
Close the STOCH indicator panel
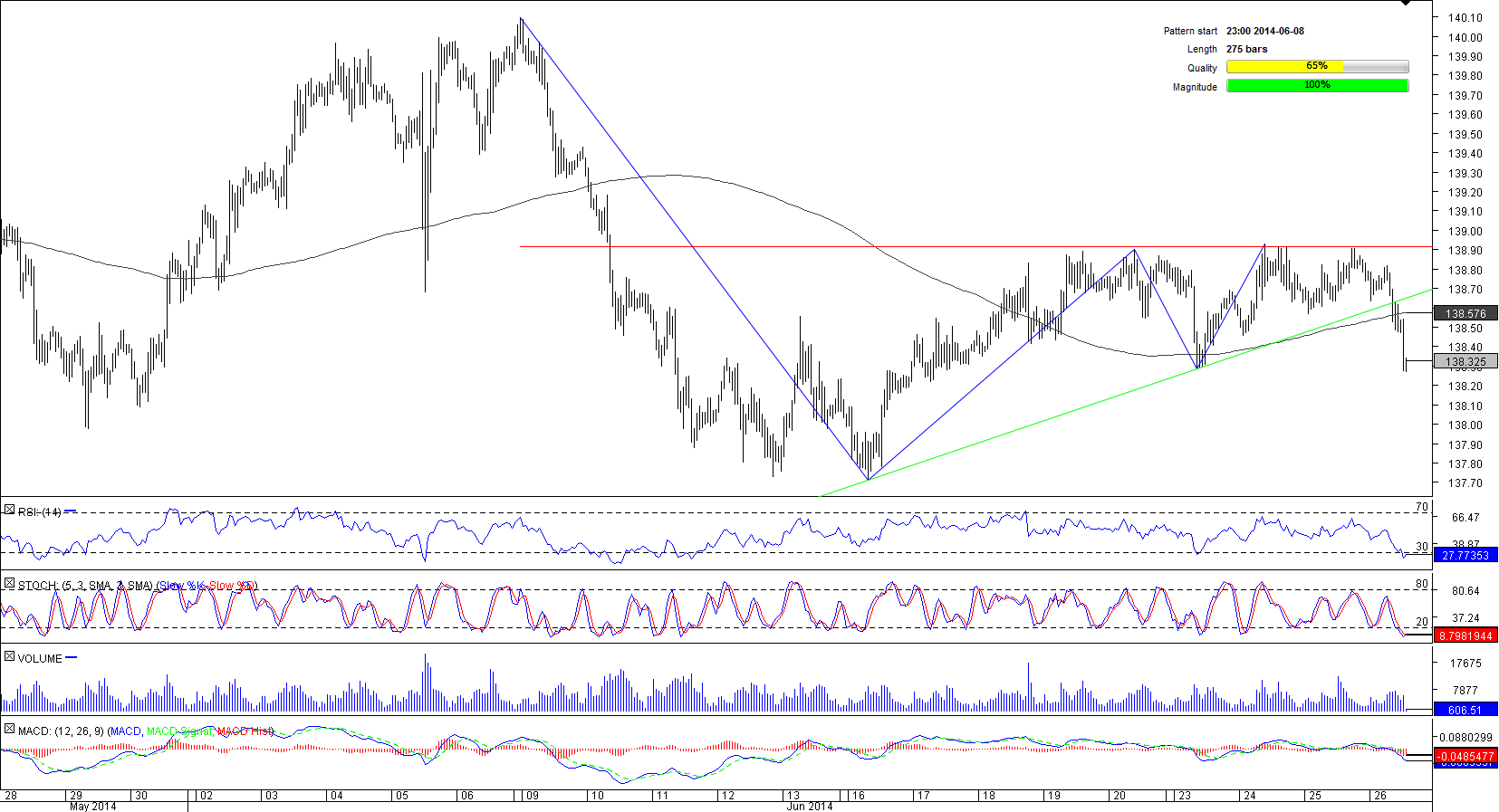[9, 585]
